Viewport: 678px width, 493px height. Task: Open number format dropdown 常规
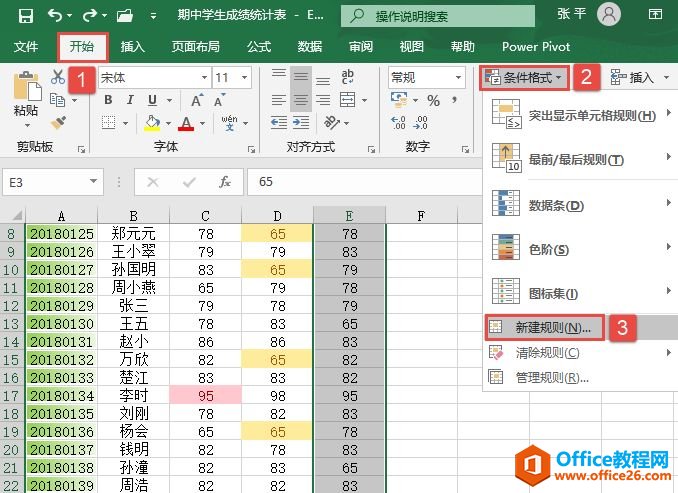click(x=458, y=77)
